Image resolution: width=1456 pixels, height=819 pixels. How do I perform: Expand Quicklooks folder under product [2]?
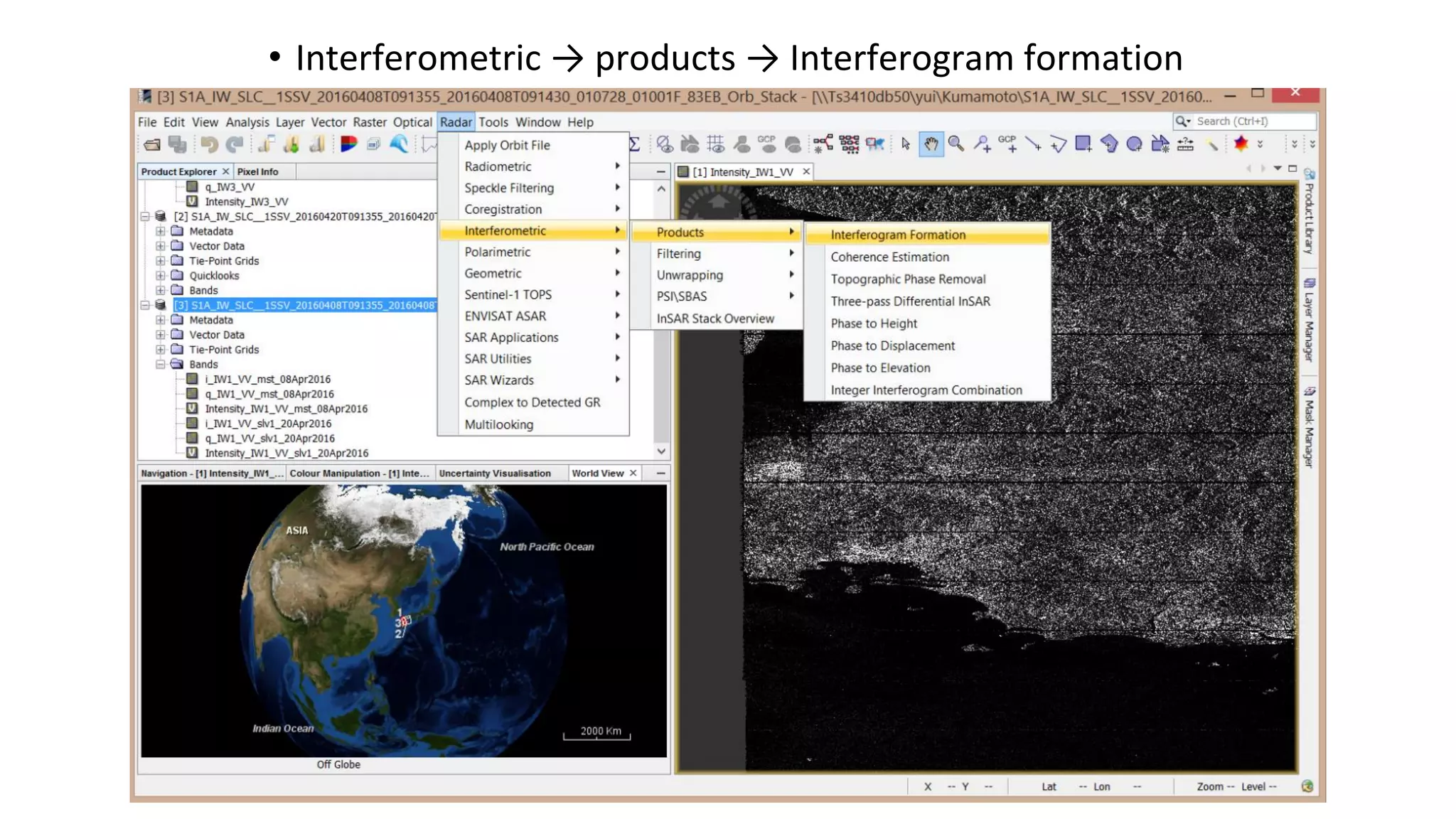pyautogui.click(x=161, y=275)
